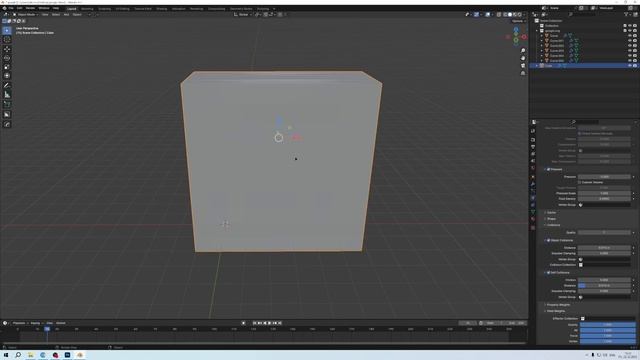
Task: Open the timeline Playback menu
Action: click(20, 323)
